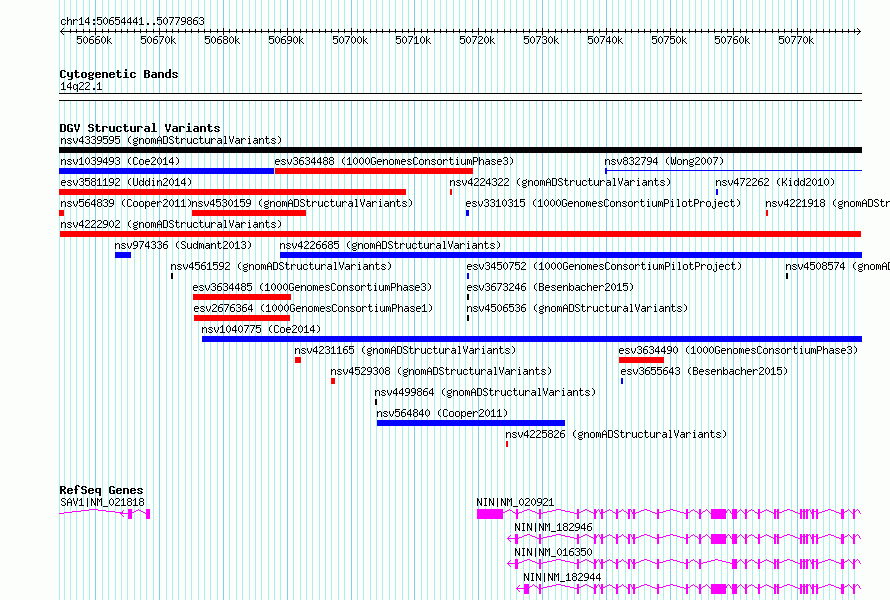
Task: Click the esv3634488 red variant bar
Action: [373, 171]
